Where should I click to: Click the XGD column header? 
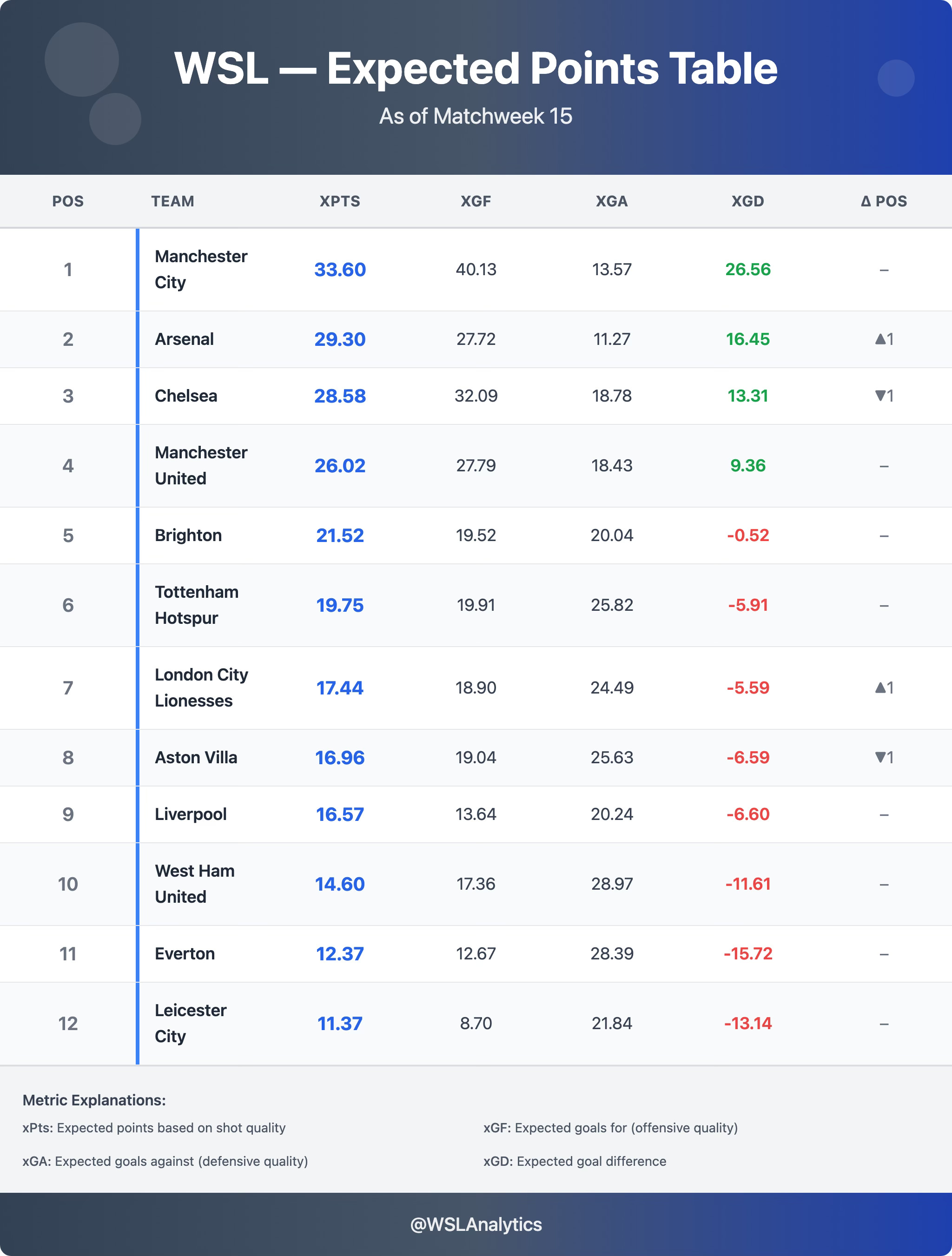pyautogui.click(x=747, y=201)
